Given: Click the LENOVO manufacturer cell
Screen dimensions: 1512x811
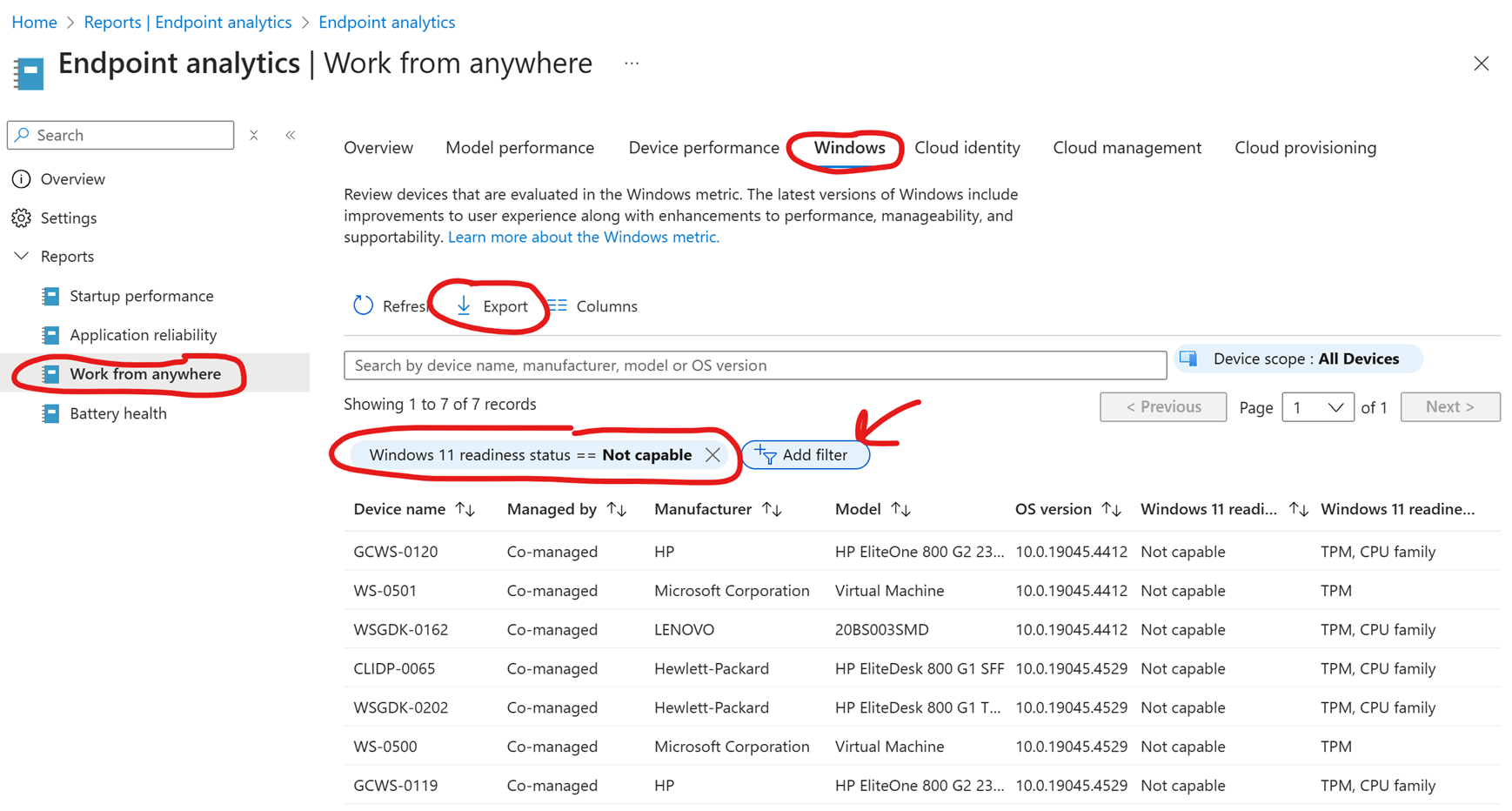Looking at the screenshot, I should click(685, 630).
